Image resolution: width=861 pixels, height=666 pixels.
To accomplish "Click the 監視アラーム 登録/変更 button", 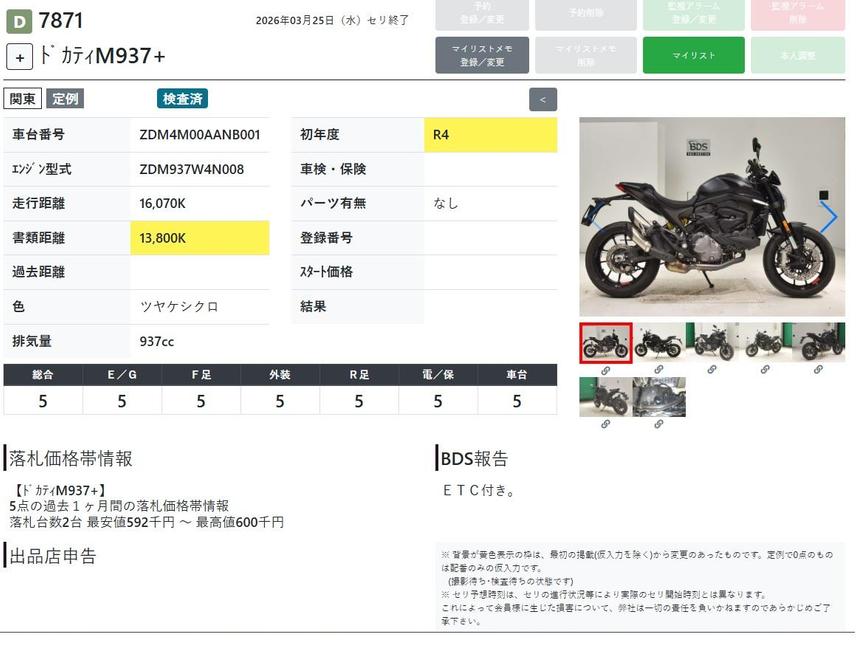I will (693, 13).
